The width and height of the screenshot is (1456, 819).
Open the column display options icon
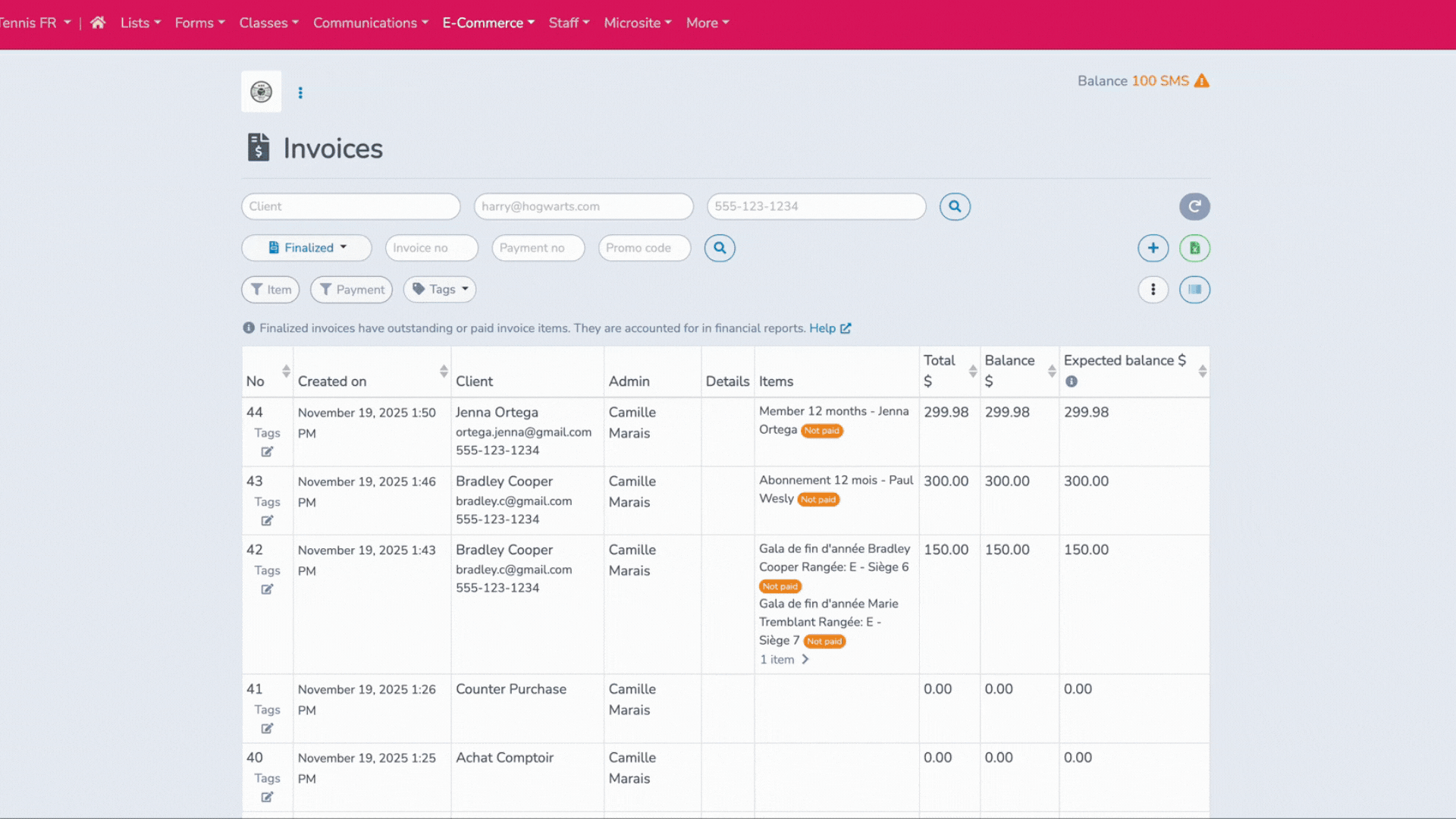pos(1194,289)
